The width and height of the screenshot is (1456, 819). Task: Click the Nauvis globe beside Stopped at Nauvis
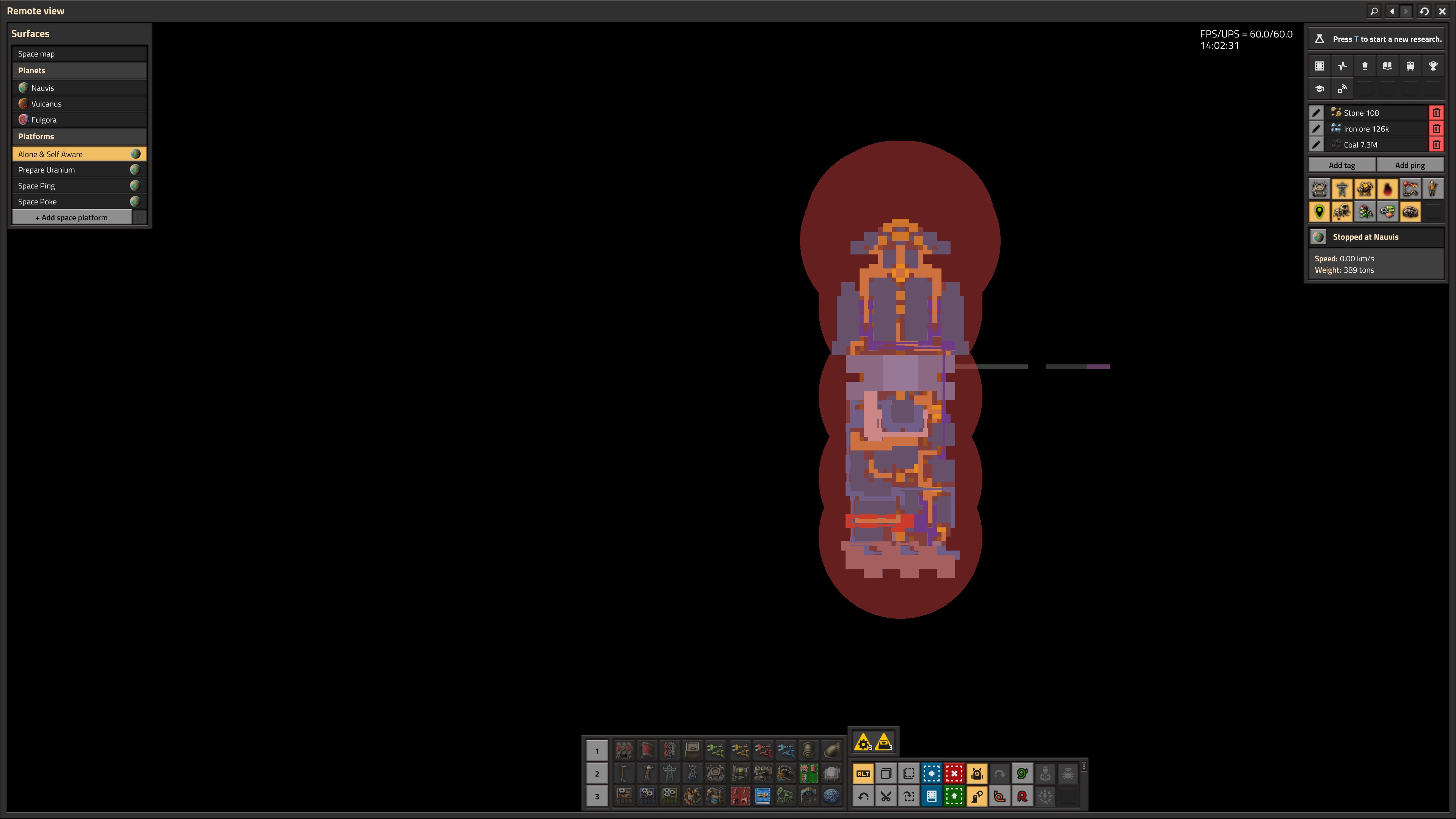pos(1319,237)
